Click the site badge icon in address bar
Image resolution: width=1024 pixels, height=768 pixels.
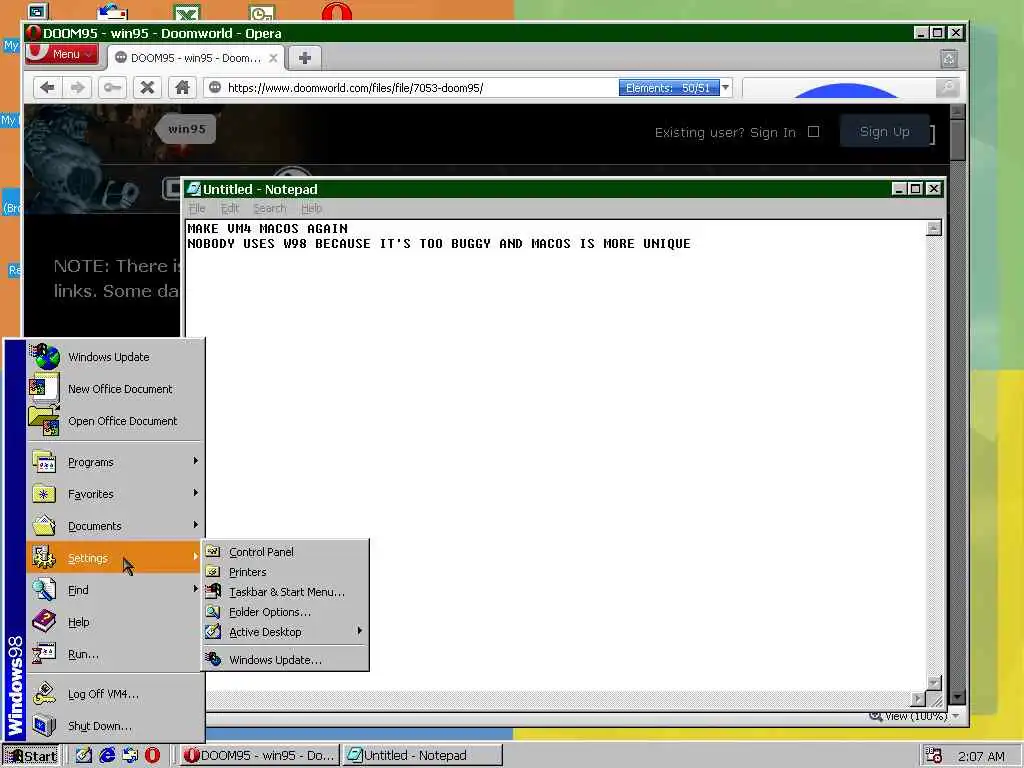pyautogui.click(x=215, y=88)
